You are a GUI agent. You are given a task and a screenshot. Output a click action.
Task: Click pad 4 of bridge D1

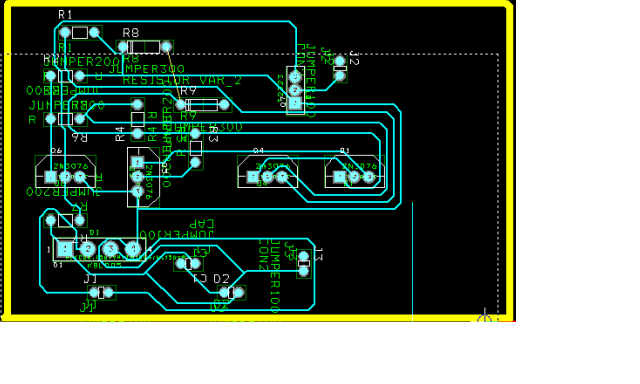(133, 249)
